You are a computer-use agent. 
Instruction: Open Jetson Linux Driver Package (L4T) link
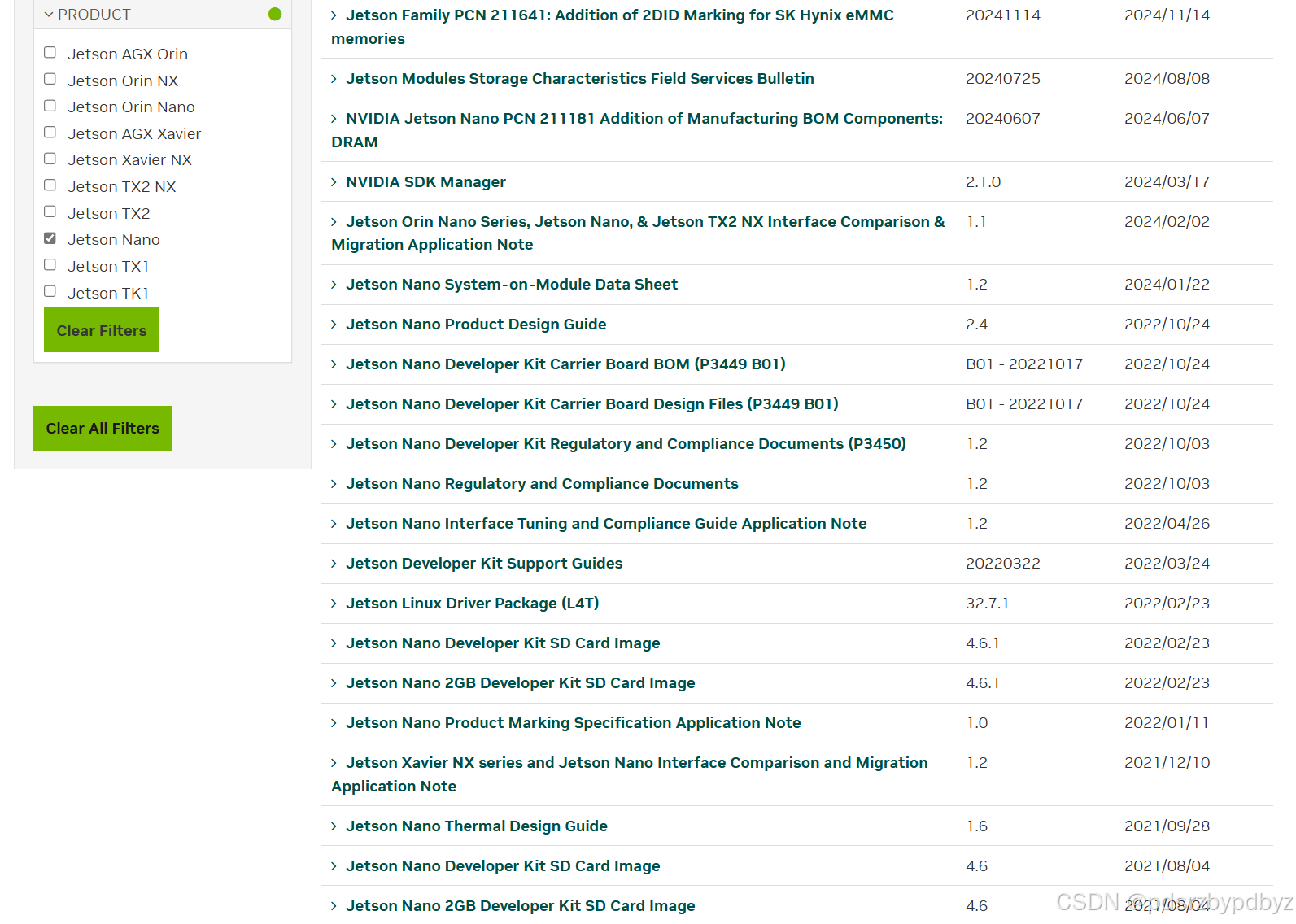click(473, 603)
